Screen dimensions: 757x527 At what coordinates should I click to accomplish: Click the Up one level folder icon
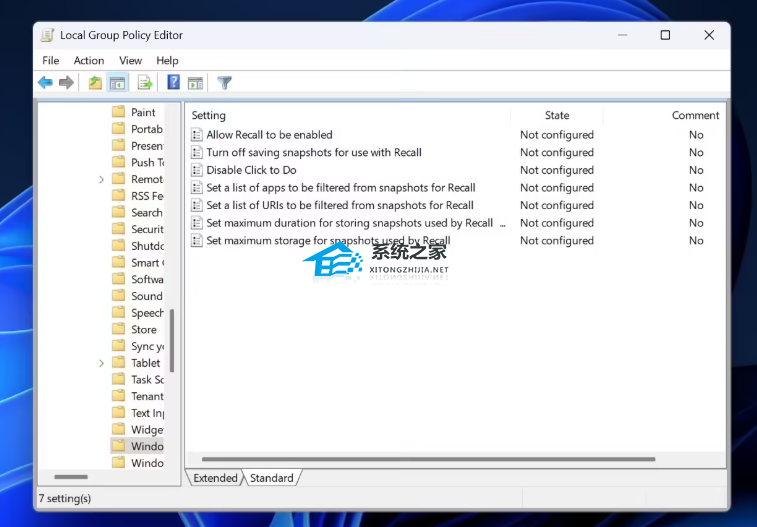point(95,83)
